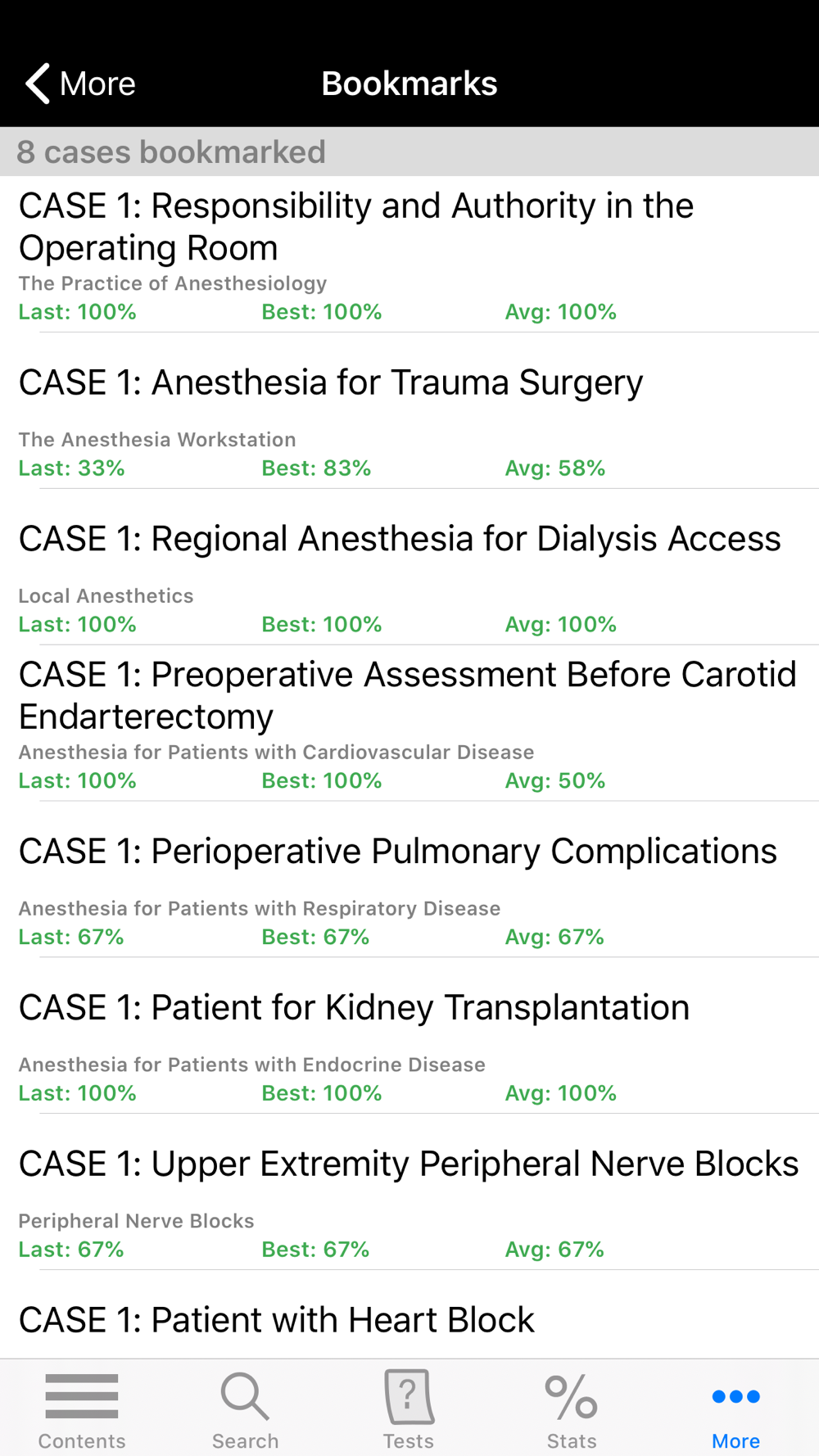The width and height of the screenshot is (819, 1456).
Task: Open the Contents hamburger icon
Action: coord(82,1396)
